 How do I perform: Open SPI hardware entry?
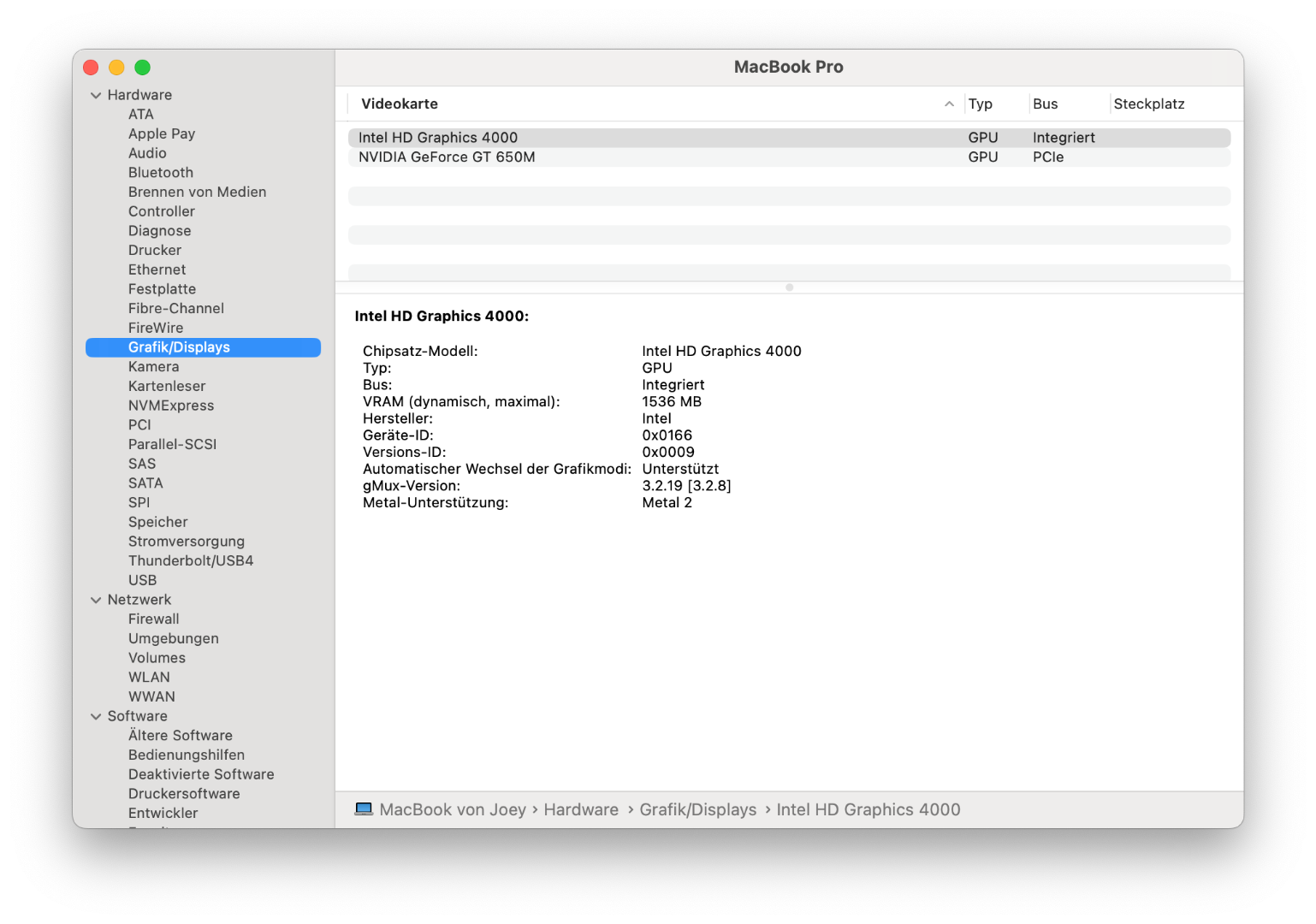pyautogui.click(x=139, y=502)
